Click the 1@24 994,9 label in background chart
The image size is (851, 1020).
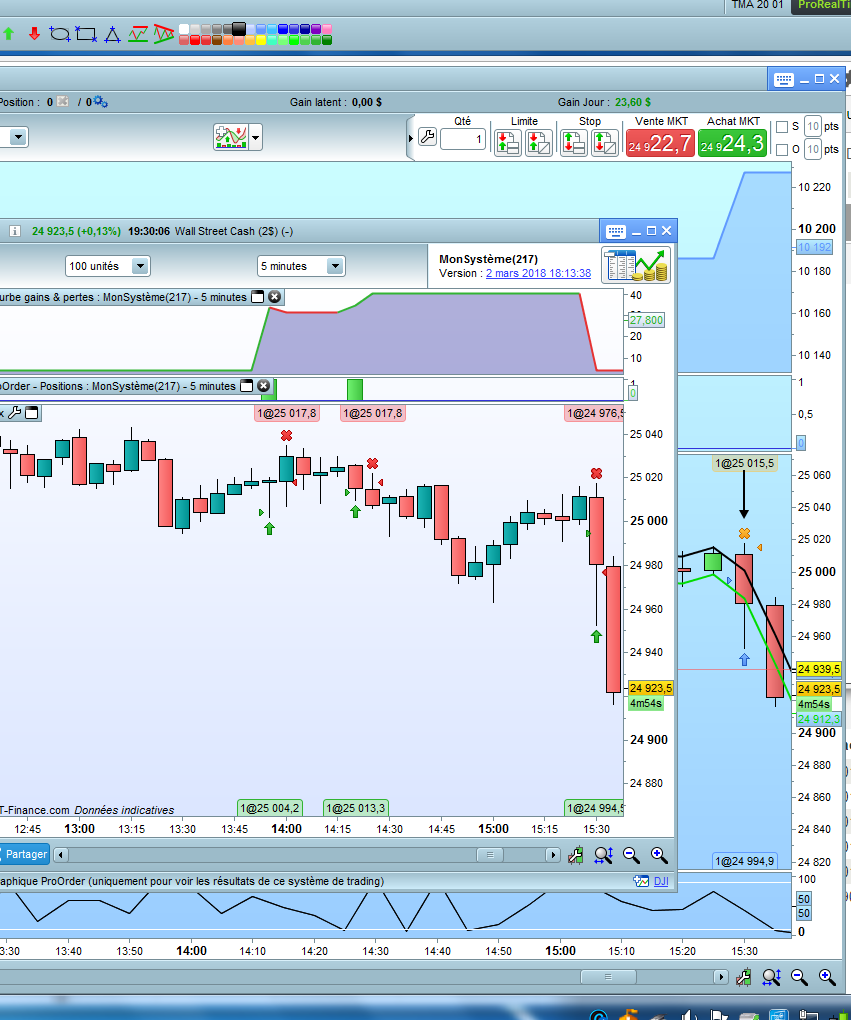[744, 861]
